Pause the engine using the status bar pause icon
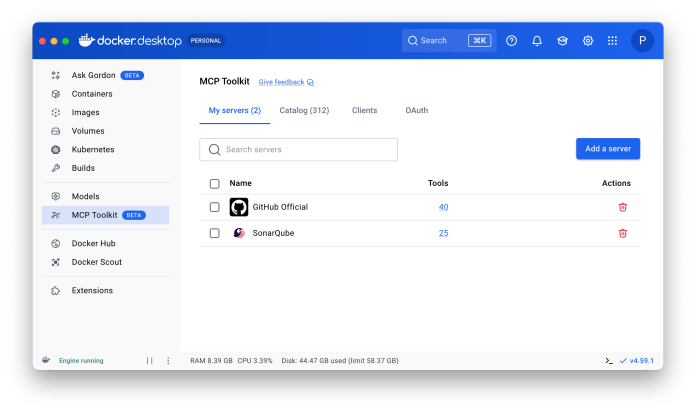This screenshot has height=413, width=696. coord(150,360)
